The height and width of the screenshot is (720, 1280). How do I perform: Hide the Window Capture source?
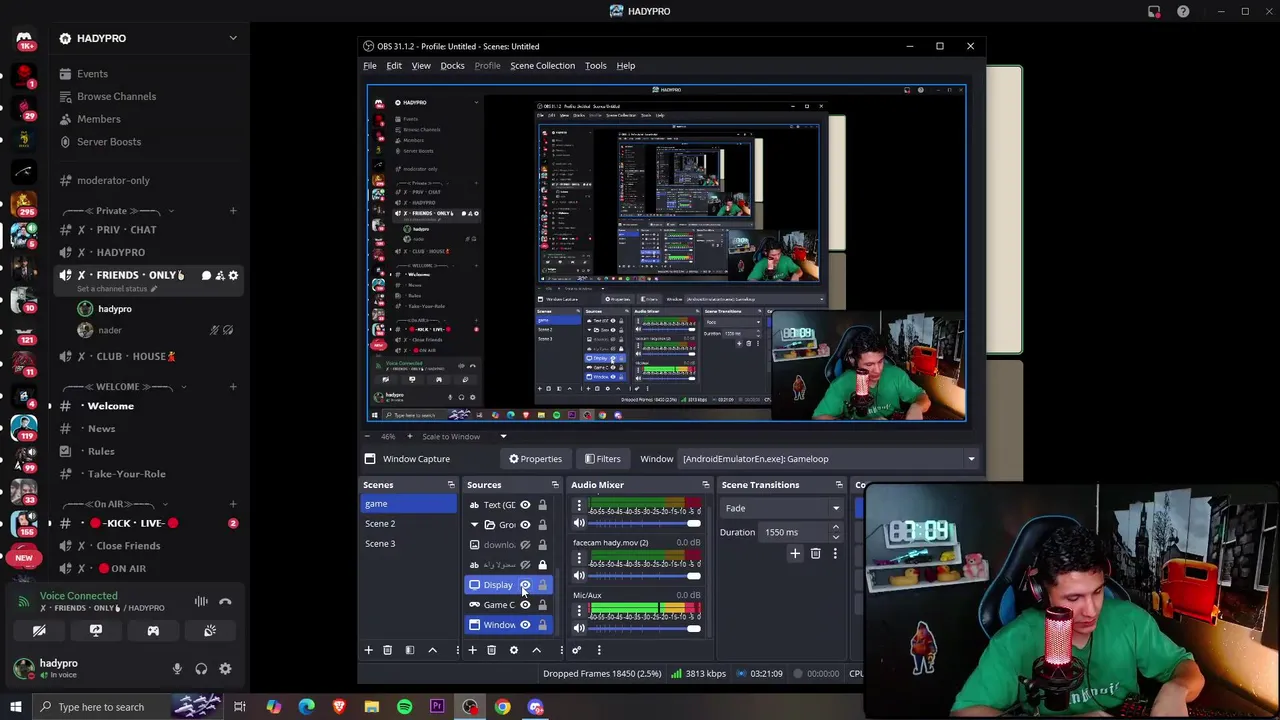pyautogui.click(x=525, y=625)
